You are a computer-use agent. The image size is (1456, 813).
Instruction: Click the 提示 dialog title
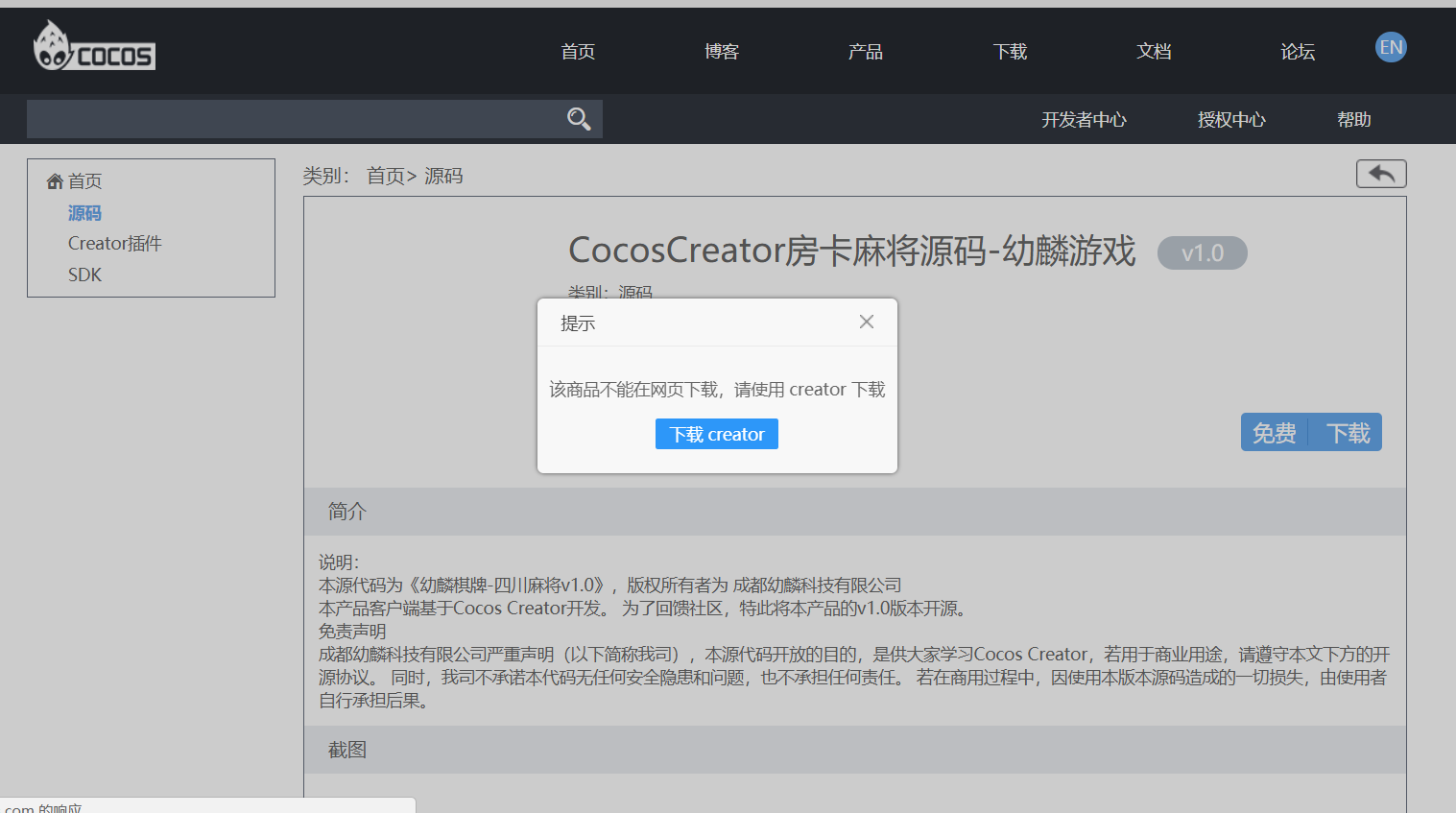(578, 323)
